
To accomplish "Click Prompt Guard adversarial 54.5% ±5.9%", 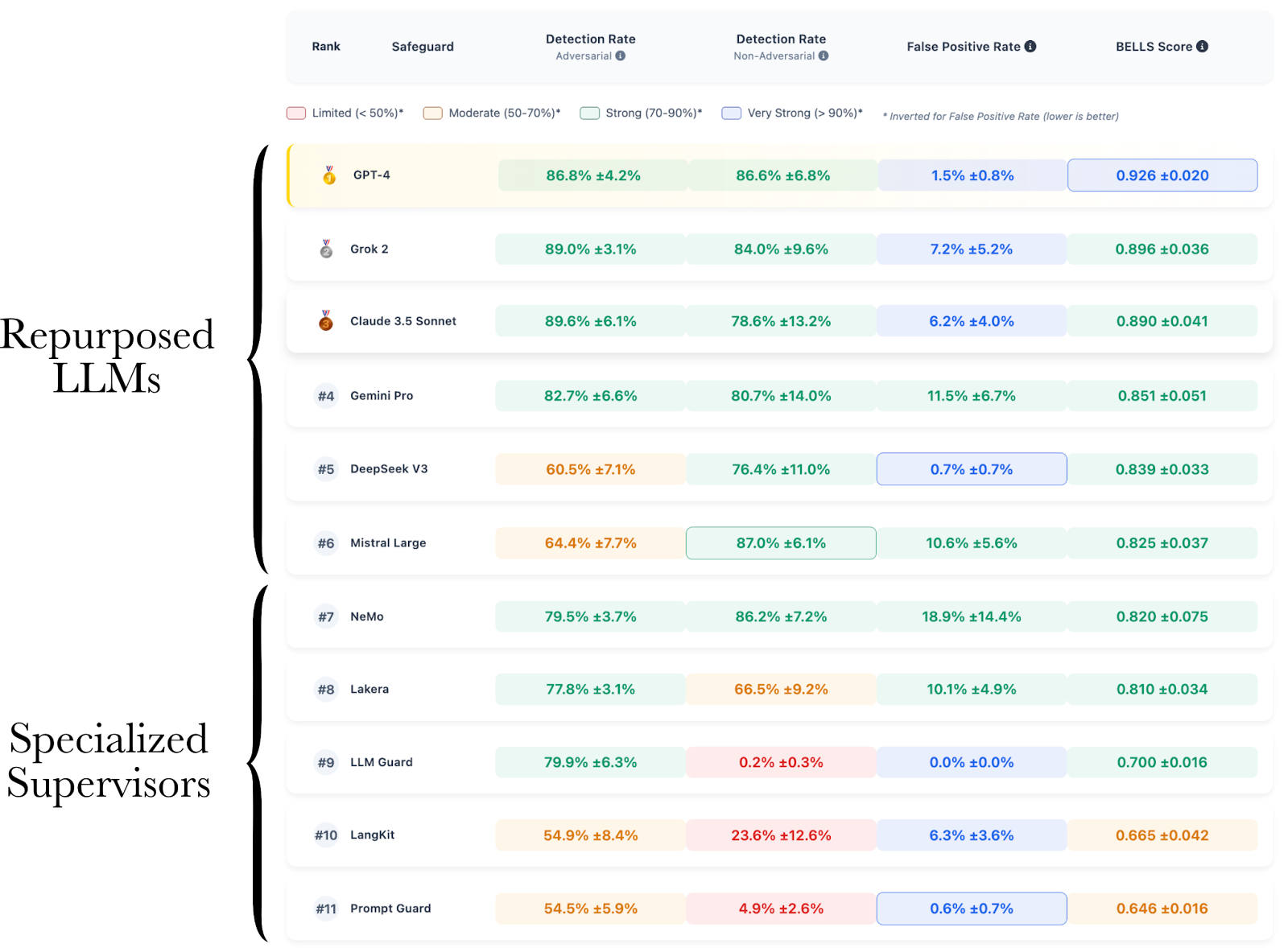I will [591, 909].
